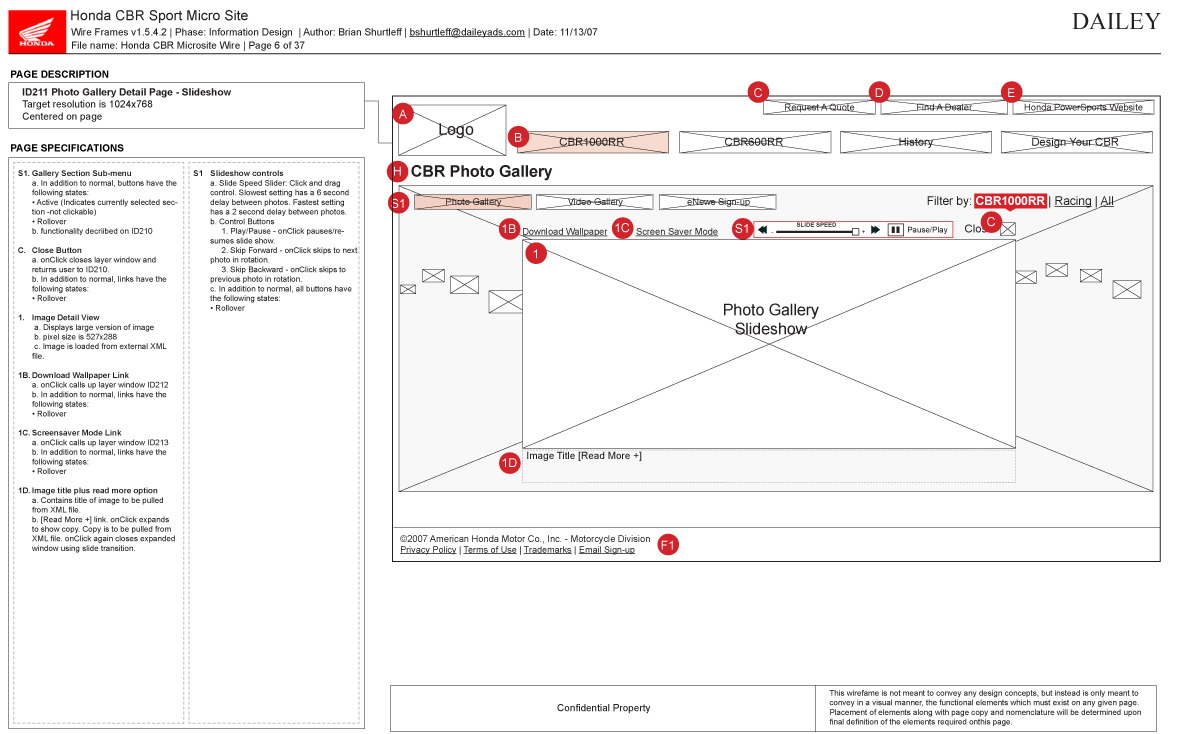The image size is (1197, 734).
Task: Filter the gallery by Racing
Action: [1072, 201]
